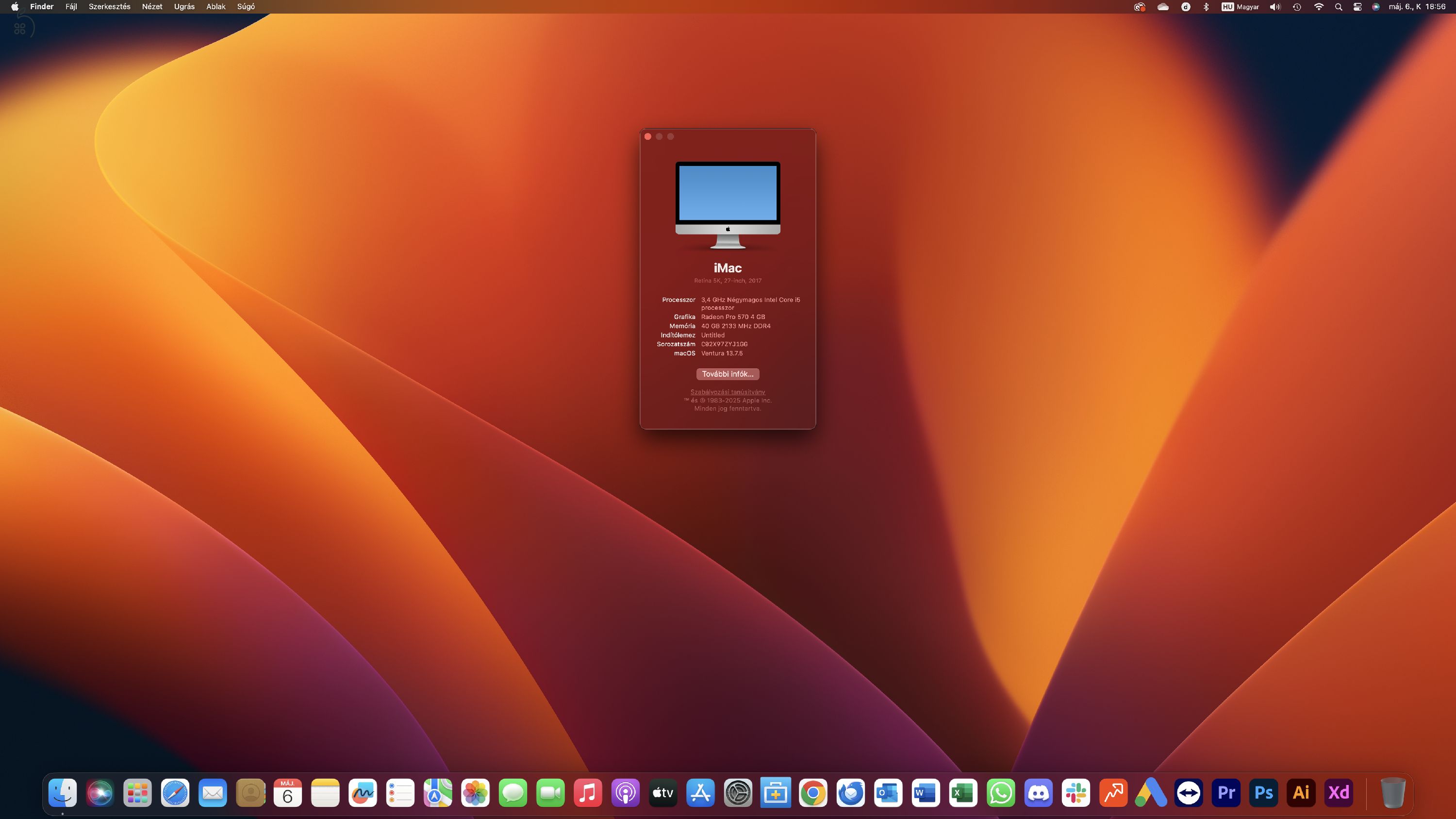Open Safari browser from the dock
Viewport: 1456px width, 819px height.
175,792
